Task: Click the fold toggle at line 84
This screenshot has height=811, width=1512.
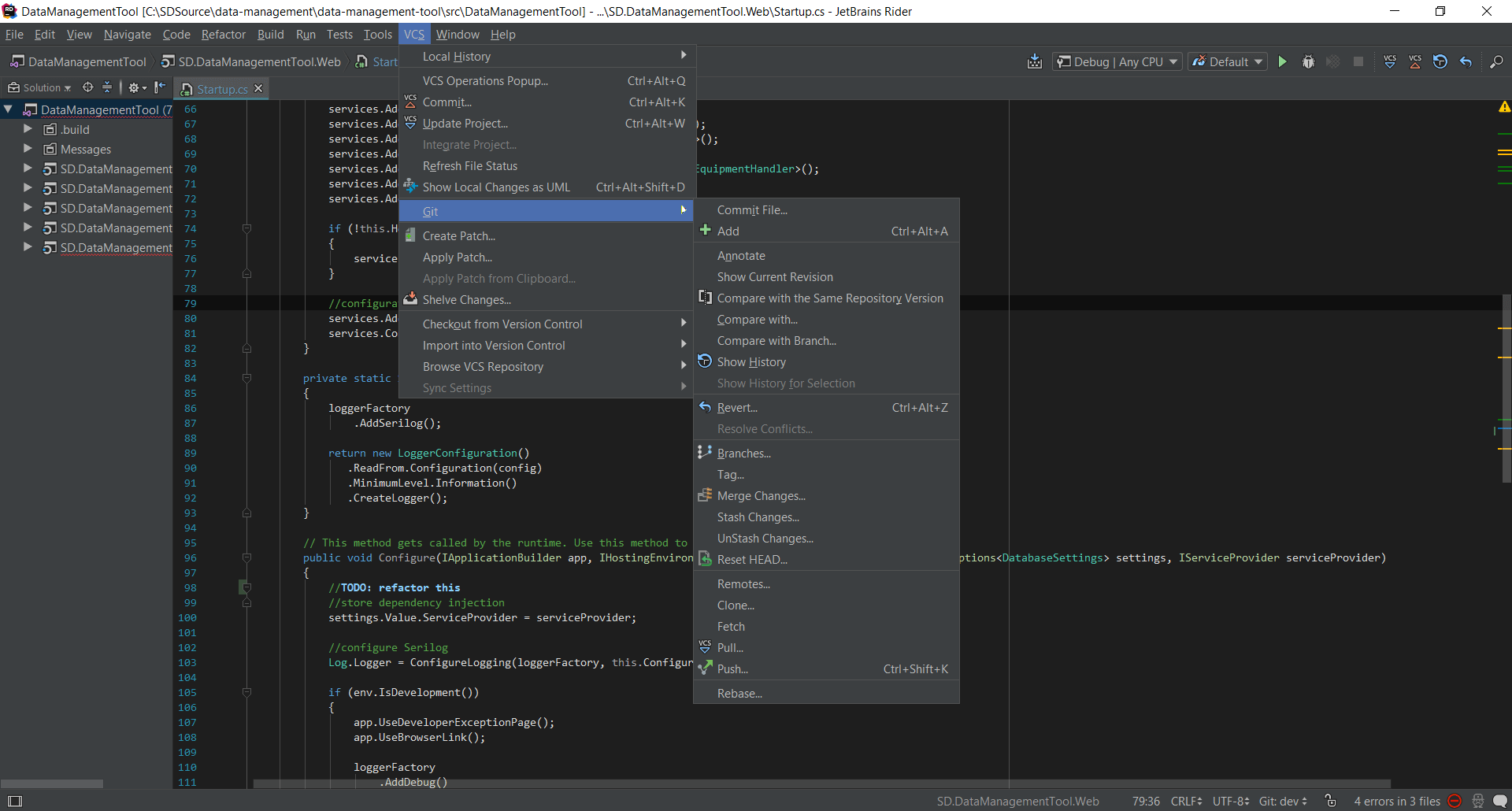Action: point(246,378)
